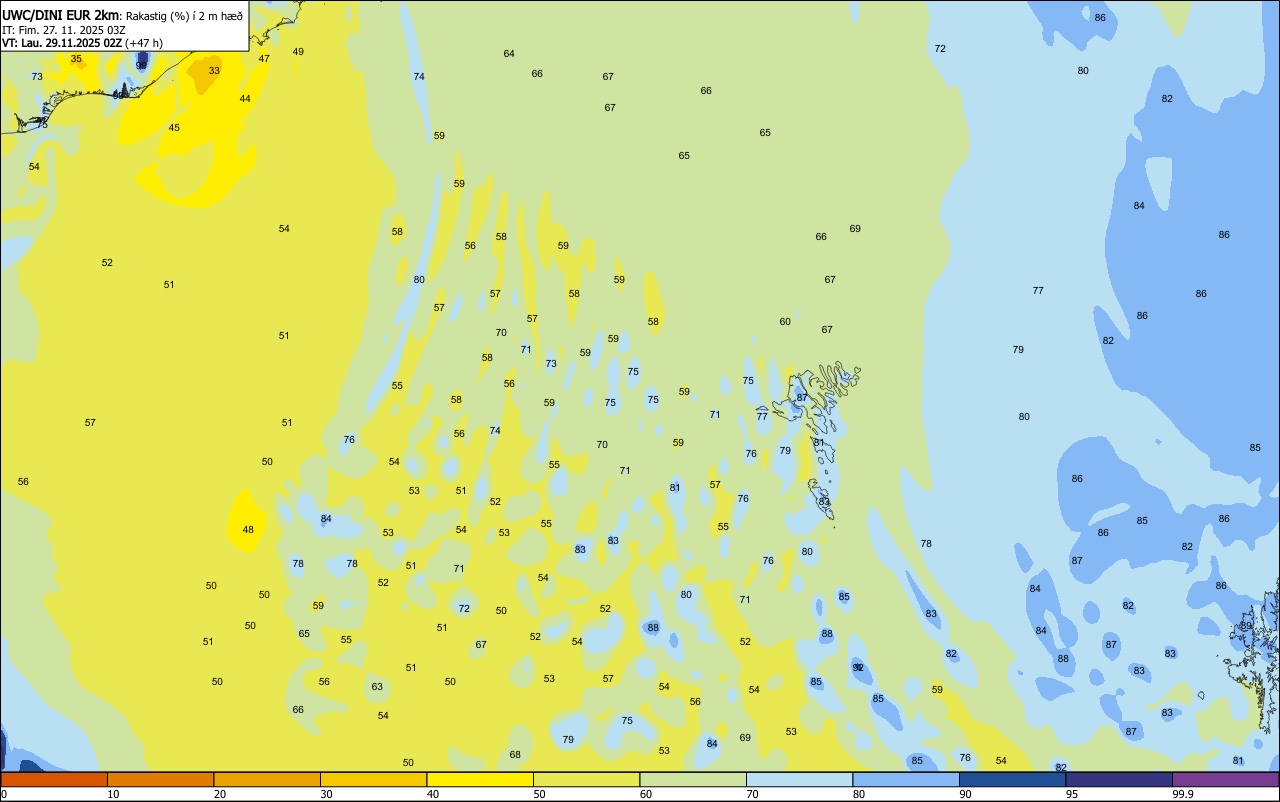The width and height of the screenshot is (1280, 802).
Task: Click the humidity value 44 on the map
Action: pyautogui.click(x=245, y=99)
